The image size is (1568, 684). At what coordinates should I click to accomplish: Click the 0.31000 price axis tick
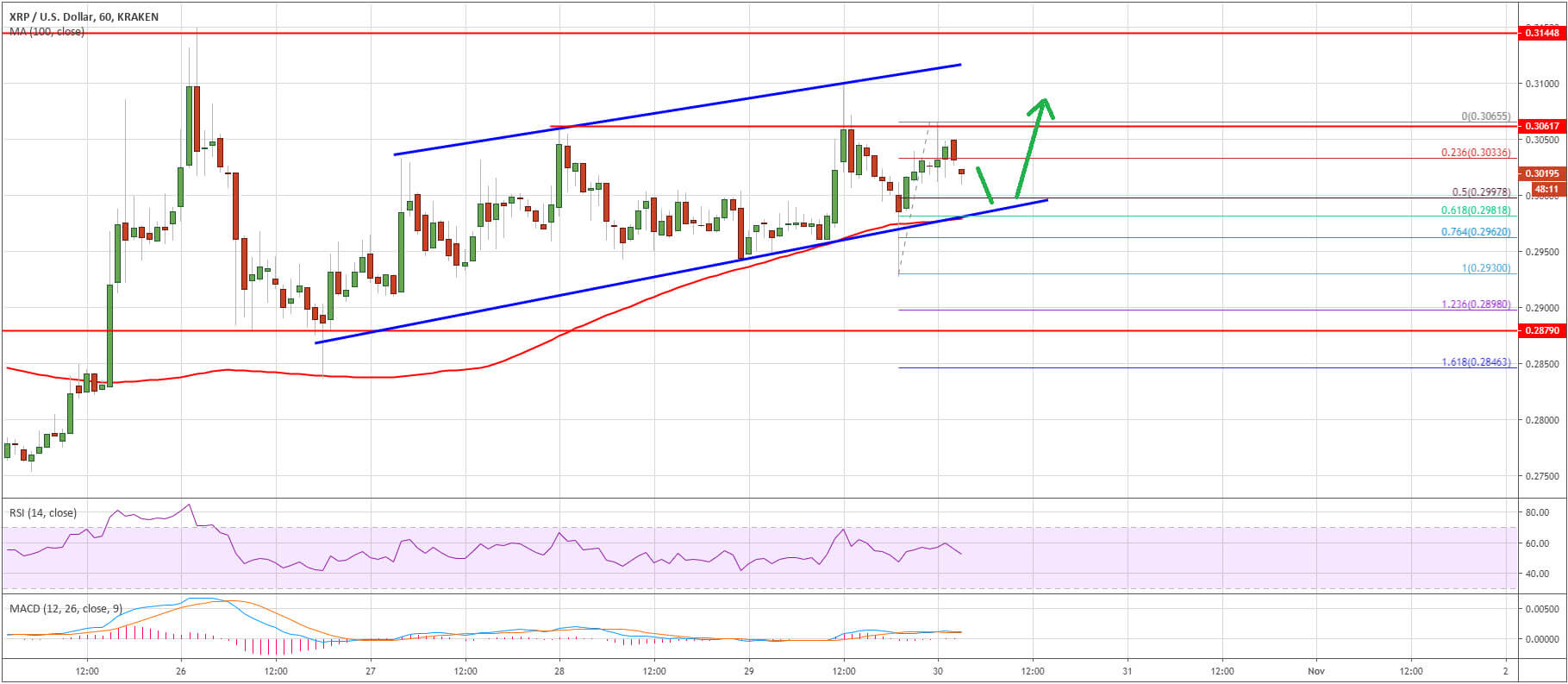click(1540, 84)
